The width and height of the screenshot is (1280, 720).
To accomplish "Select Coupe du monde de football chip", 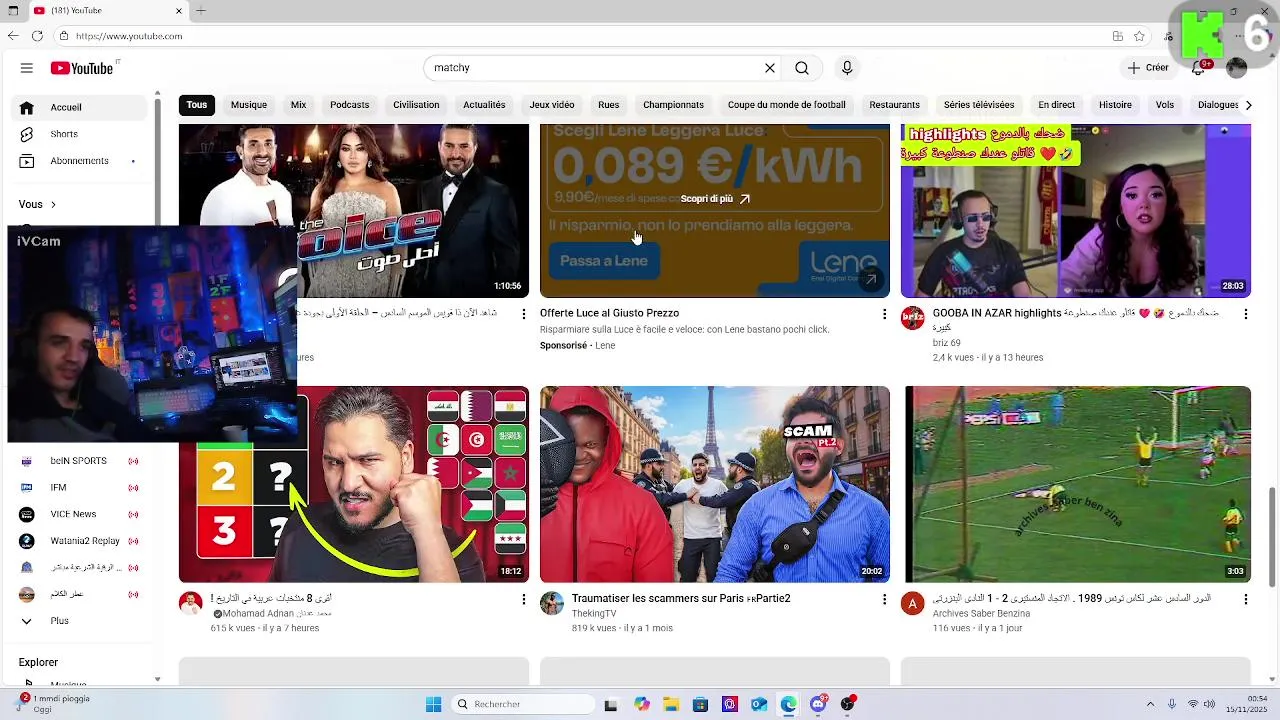I will pos(787,105).
